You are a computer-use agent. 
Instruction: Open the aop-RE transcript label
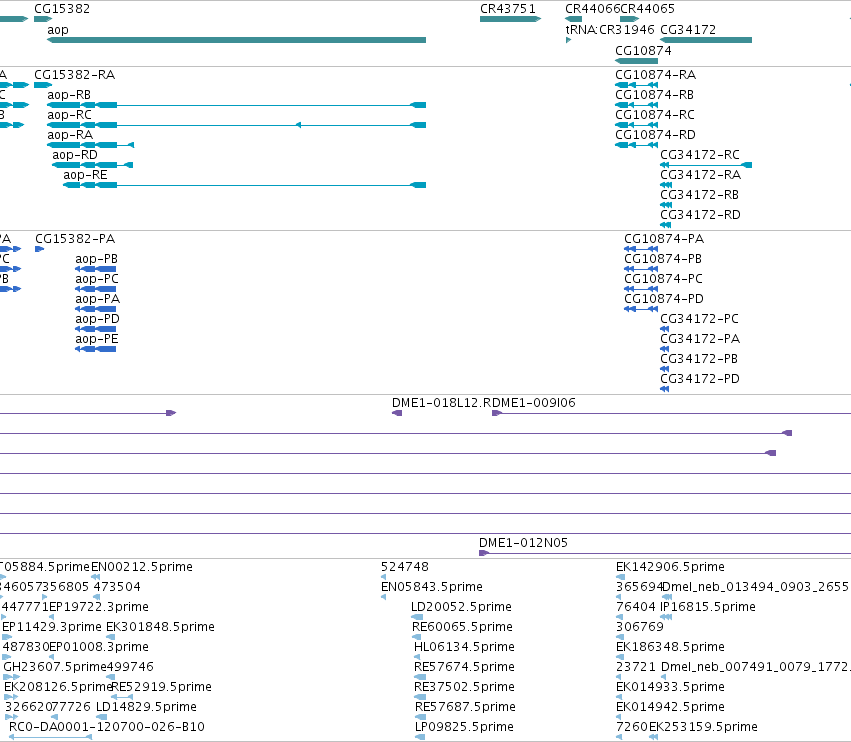(x=85, y=175)
